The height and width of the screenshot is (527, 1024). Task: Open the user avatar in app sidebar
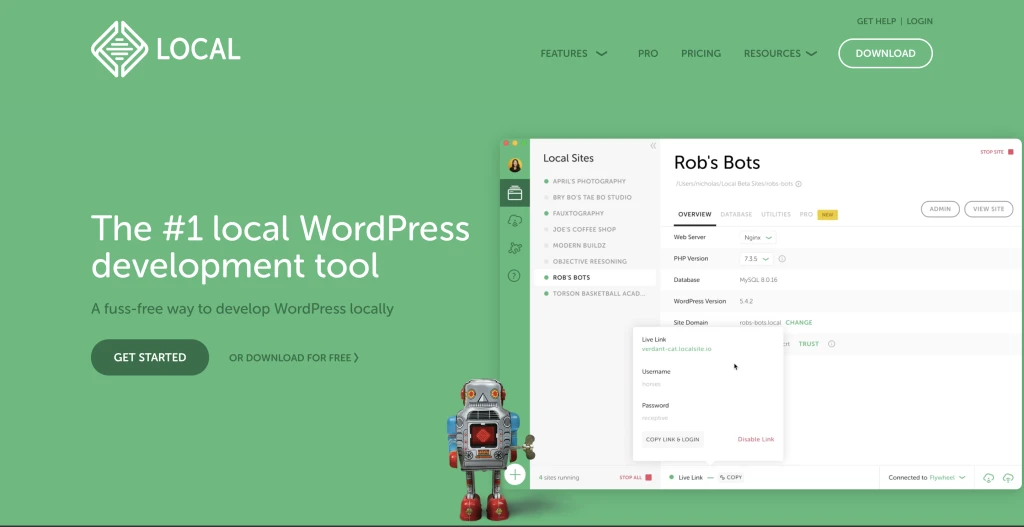click(x=515, y=165)
